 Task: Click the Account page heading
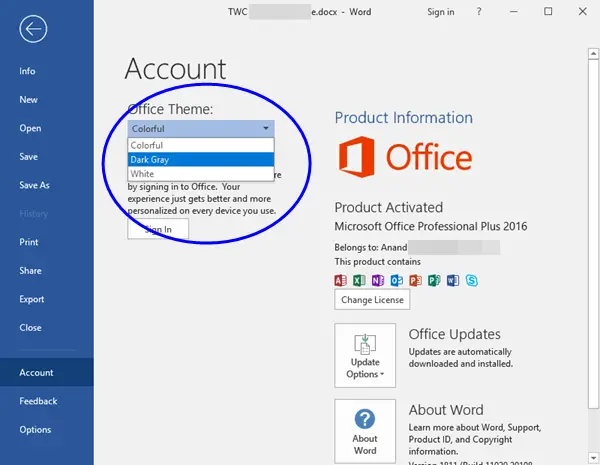click(176, 69)
